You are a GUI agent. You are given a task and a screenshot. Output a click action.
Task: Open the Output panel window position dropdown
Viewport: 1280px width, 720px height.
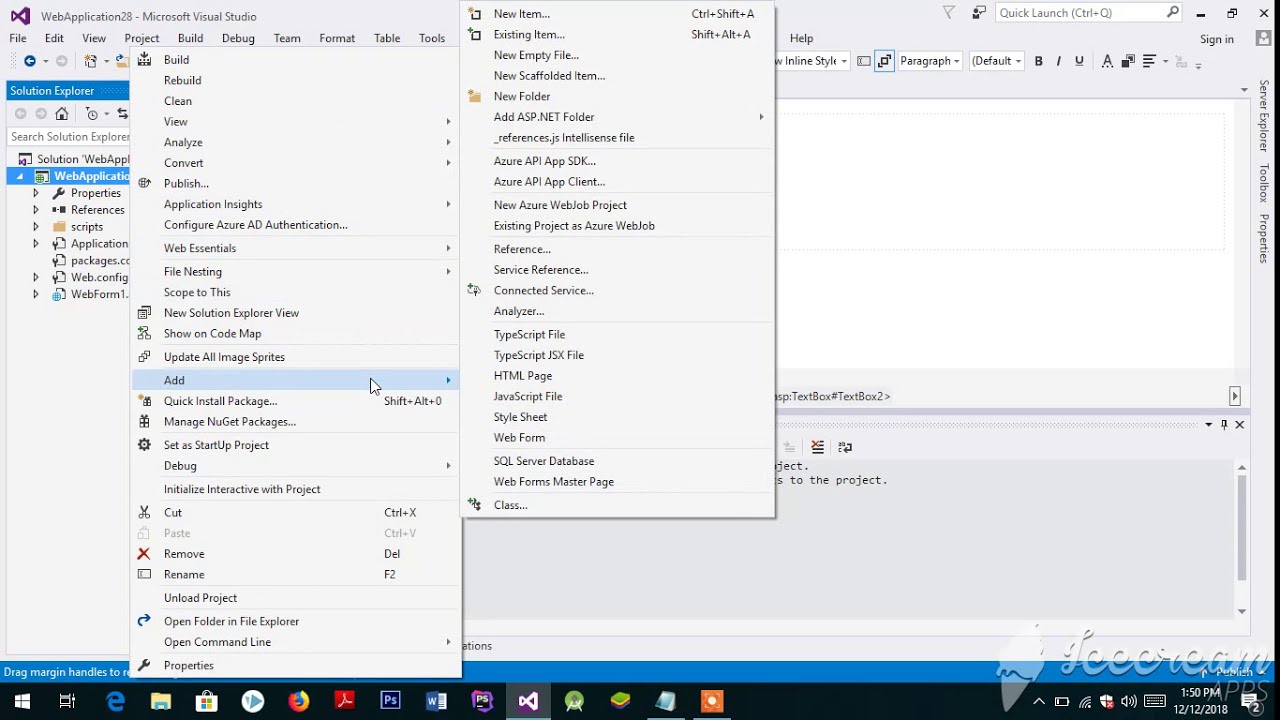click(x=1208, y=425)
